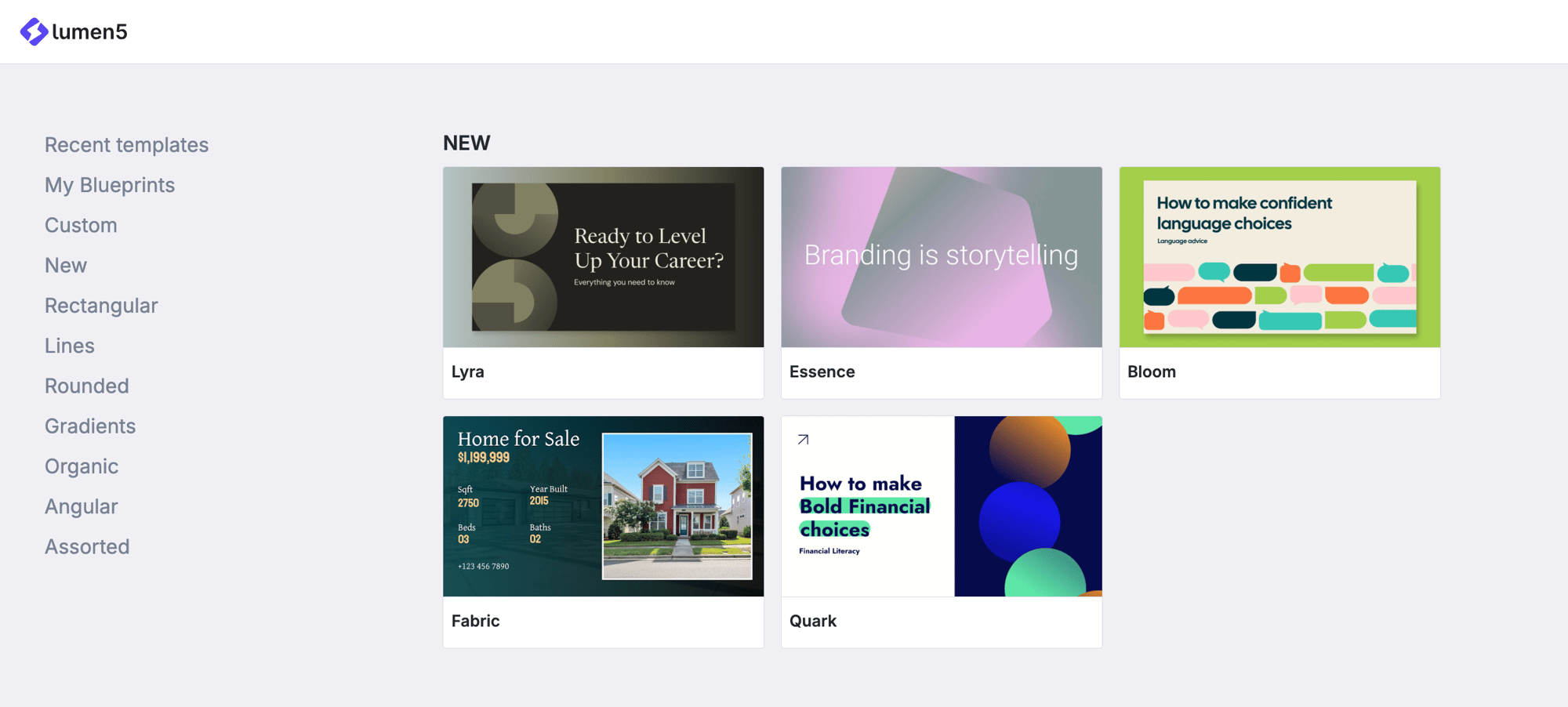Viewport: 1568px width, 707px height.
Task: Select the Custom templates category
Action: pyautogui.click(x=81, y=225)
